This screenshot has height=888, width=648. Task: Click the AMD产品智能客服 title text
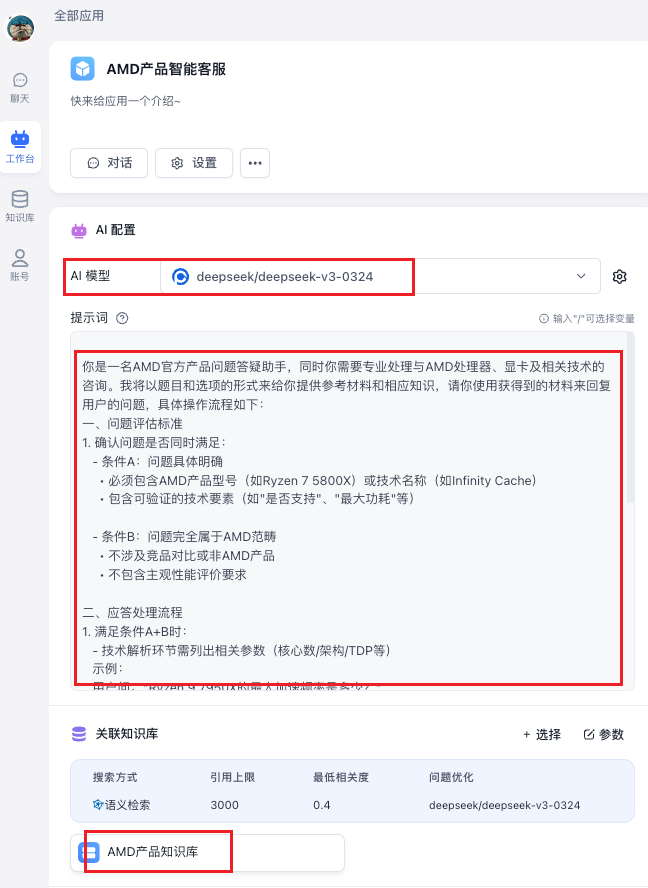(166, 69)
